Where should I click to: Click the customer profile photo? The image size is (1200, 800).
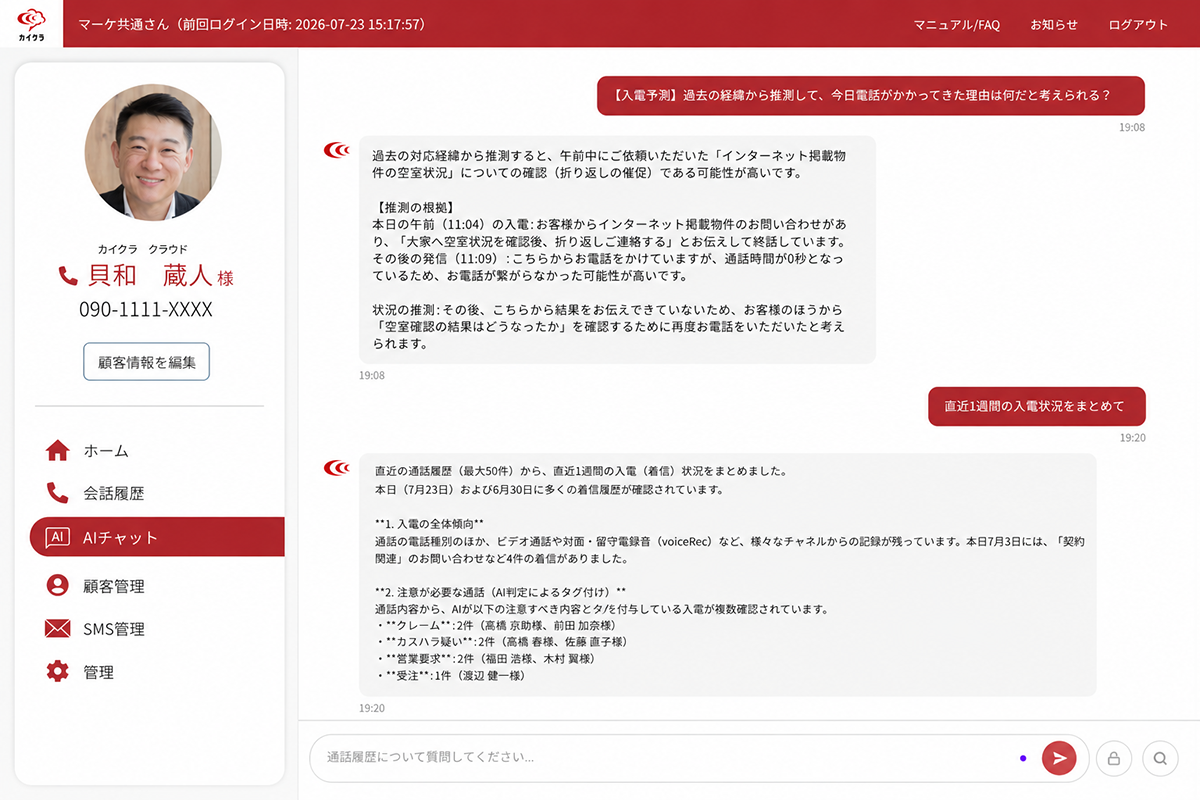(x=153, y=152)
